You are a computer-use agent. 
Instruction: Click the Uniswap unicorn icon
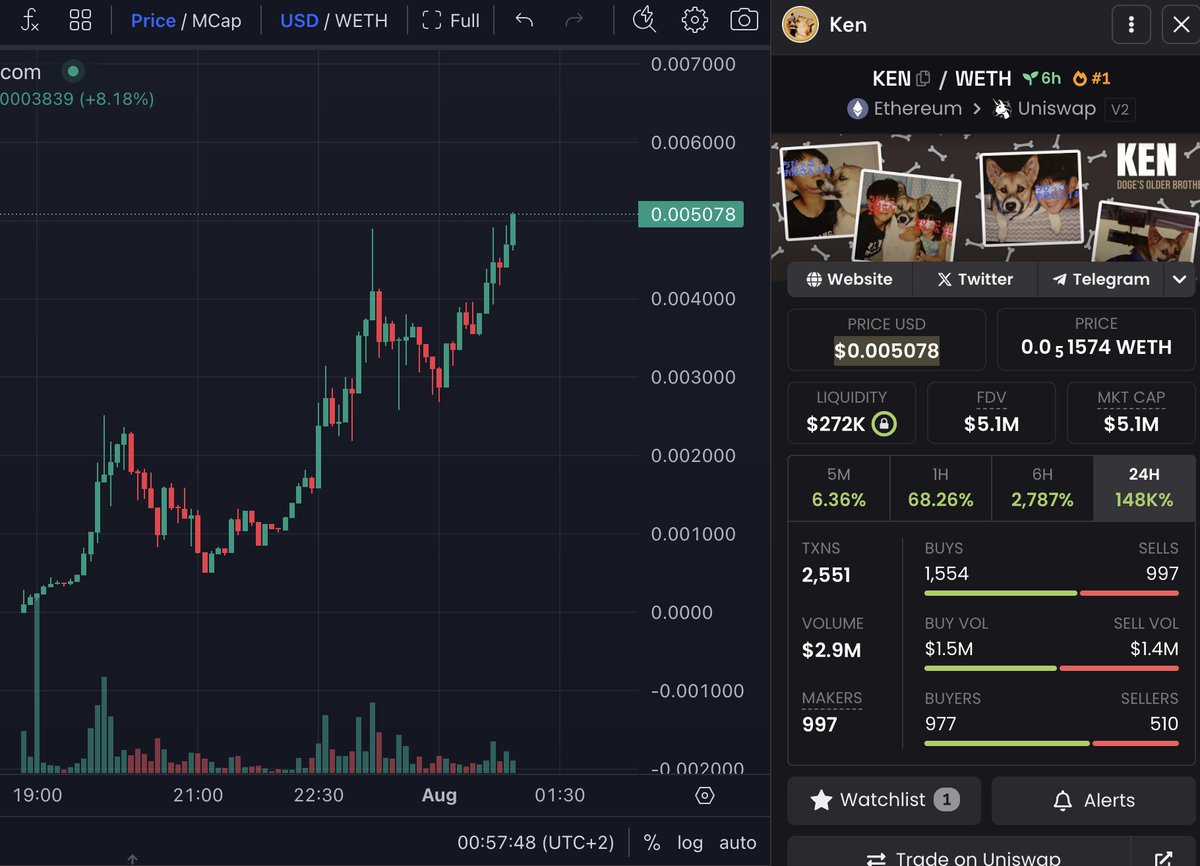[1002, 109]
